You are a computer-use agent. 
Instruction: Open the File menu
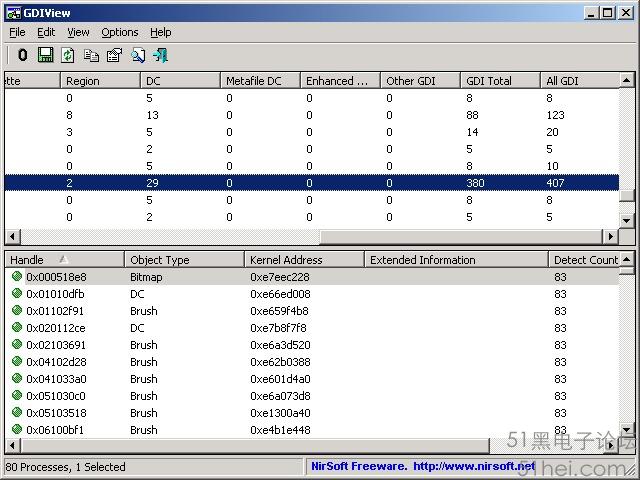tap(17, 32)
